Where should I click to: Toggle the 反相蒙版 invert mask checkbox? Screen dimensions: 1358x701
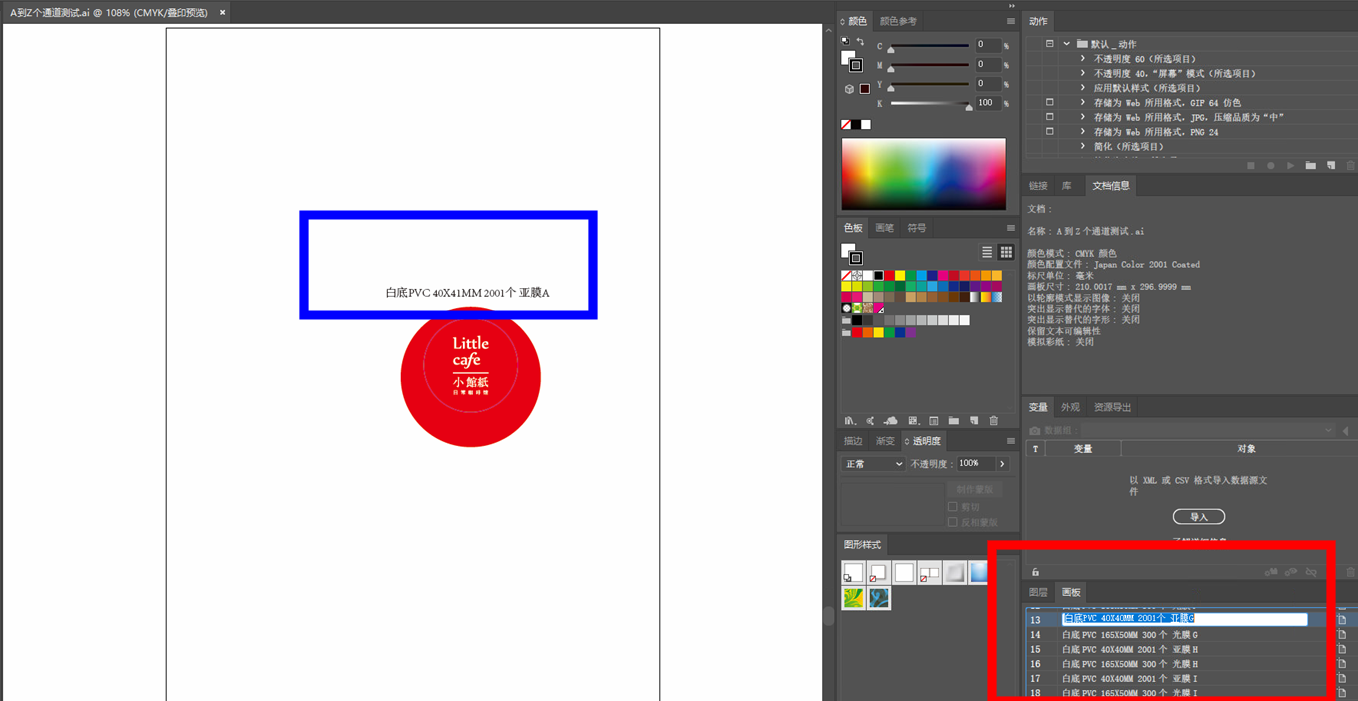point(953,522)
